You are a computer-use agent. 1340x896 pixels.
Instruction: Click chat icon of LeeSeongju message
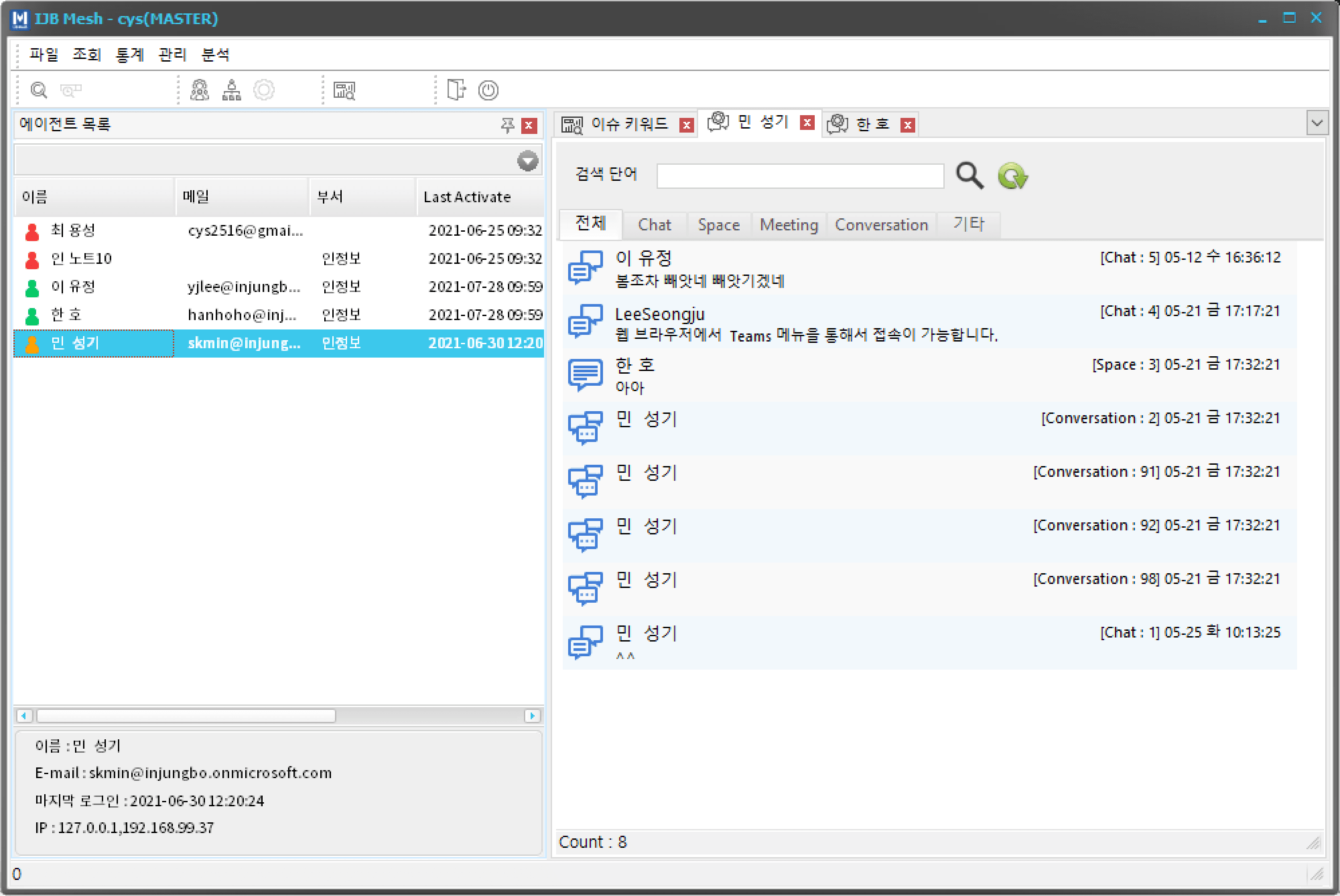pos(586,321)
